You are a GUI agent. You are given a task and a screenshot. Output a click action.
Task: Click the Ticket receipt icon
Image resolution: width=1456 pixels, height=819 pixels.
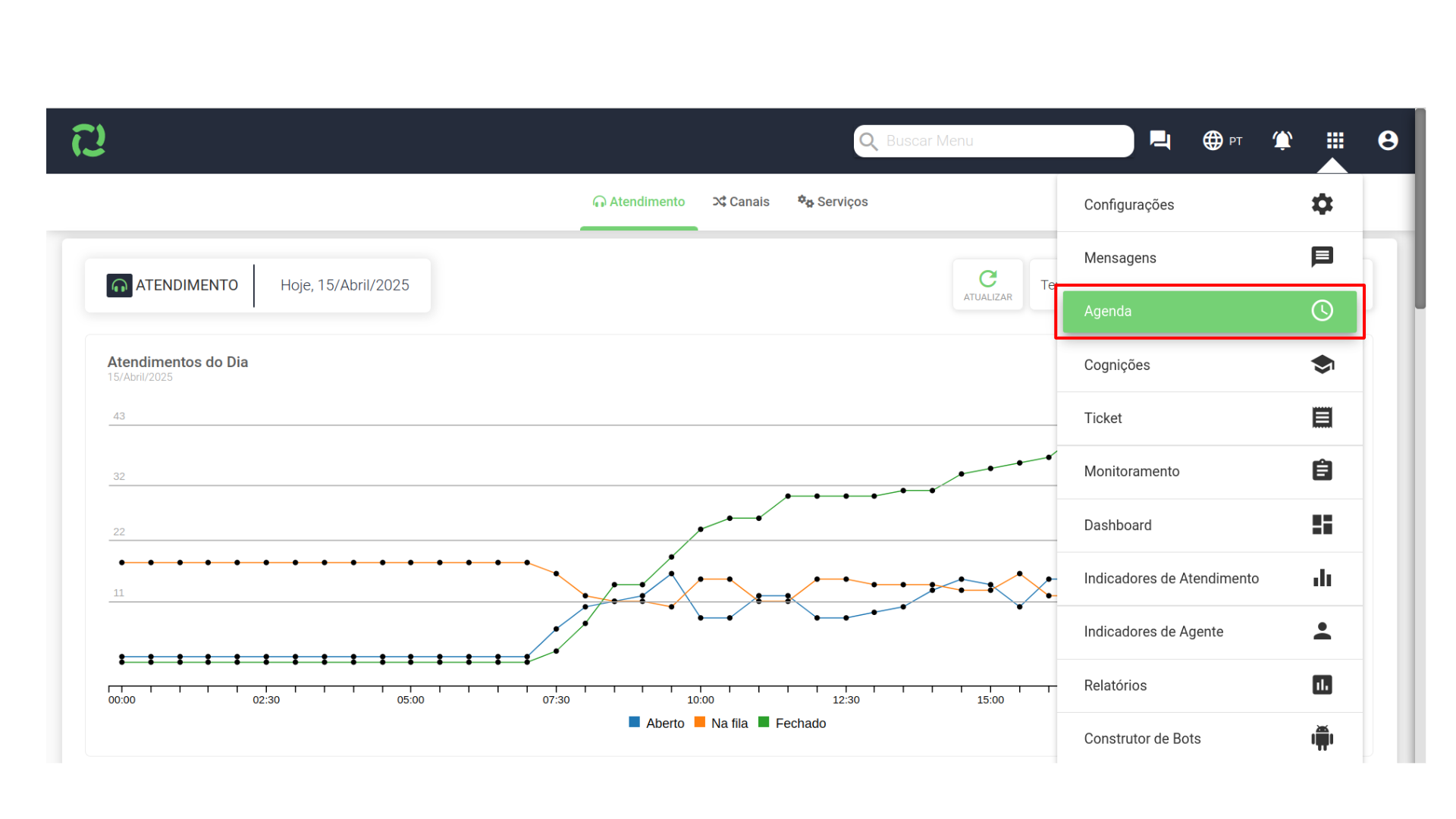pos(1322,418)
